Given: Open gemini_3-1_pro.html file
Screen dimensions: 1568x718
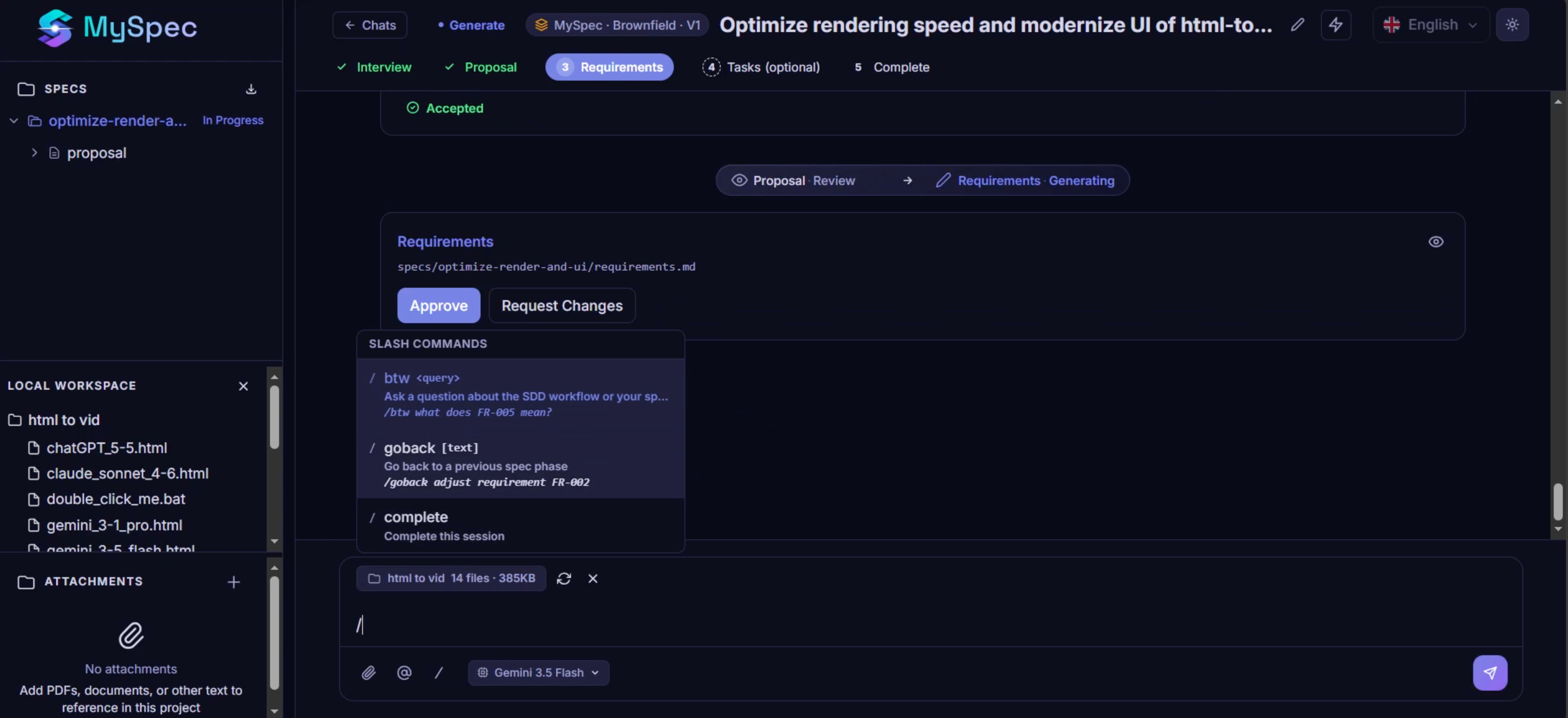Looking at the screenshot, I should (105, 526).
